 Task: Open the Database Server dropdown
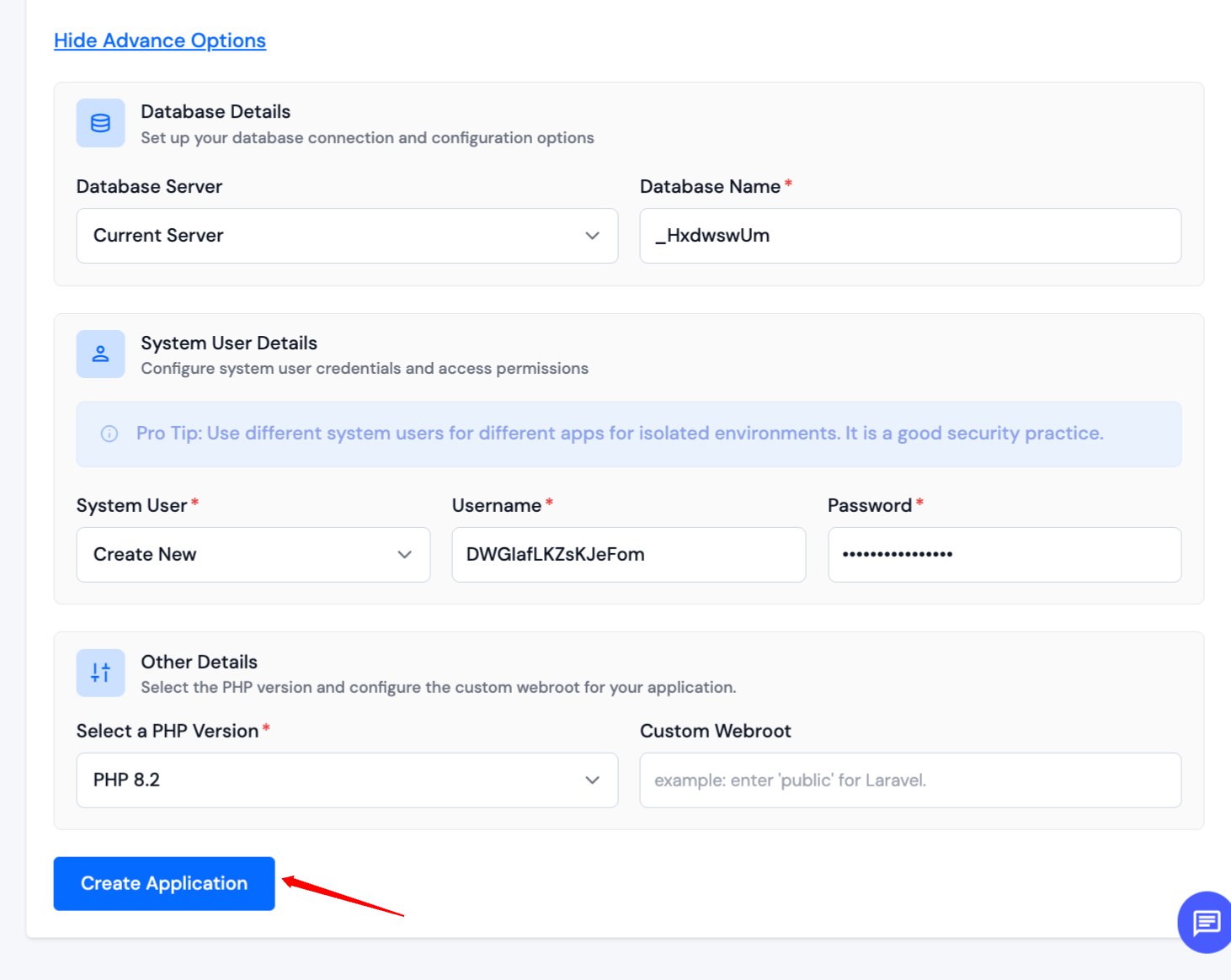(x=346, y=236)
